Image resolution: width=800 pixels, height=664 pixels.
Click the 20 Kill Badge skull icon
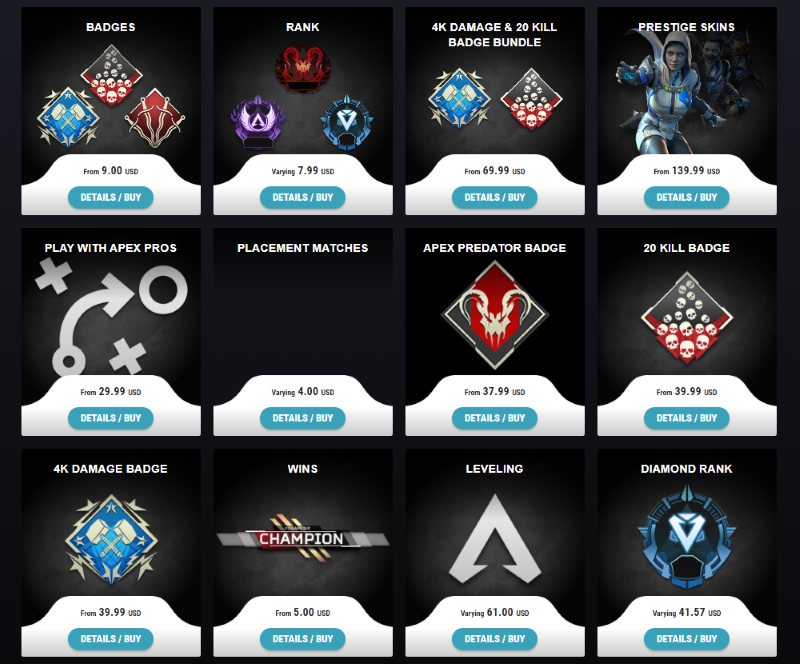point(686,317)
